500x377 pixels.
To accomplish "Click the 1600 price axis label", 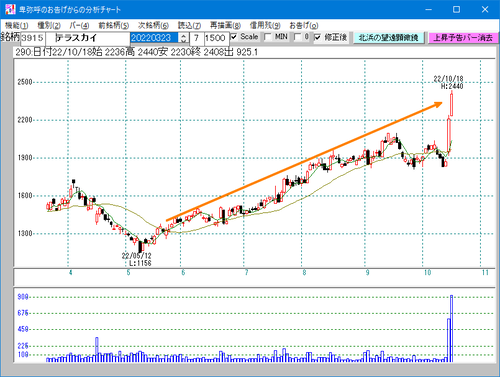I will pos(25,196).
